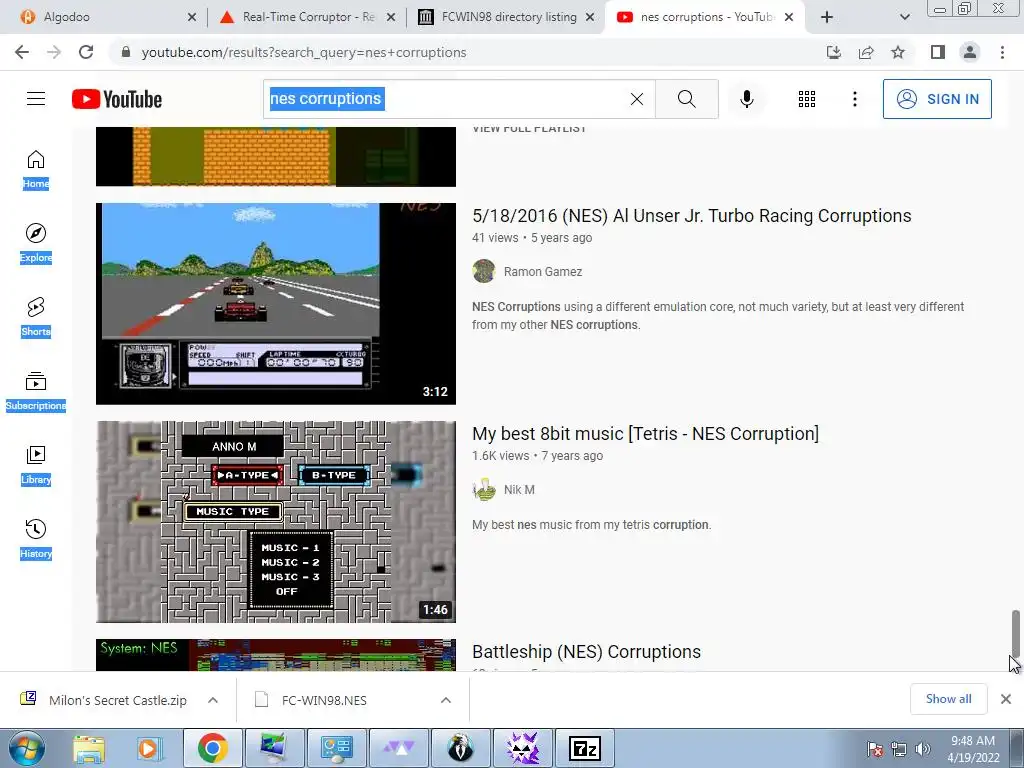This screenshot has height=768, width=1024.
Task: Open the FC-WIN98.NES downloaded file
Action: 324,700
